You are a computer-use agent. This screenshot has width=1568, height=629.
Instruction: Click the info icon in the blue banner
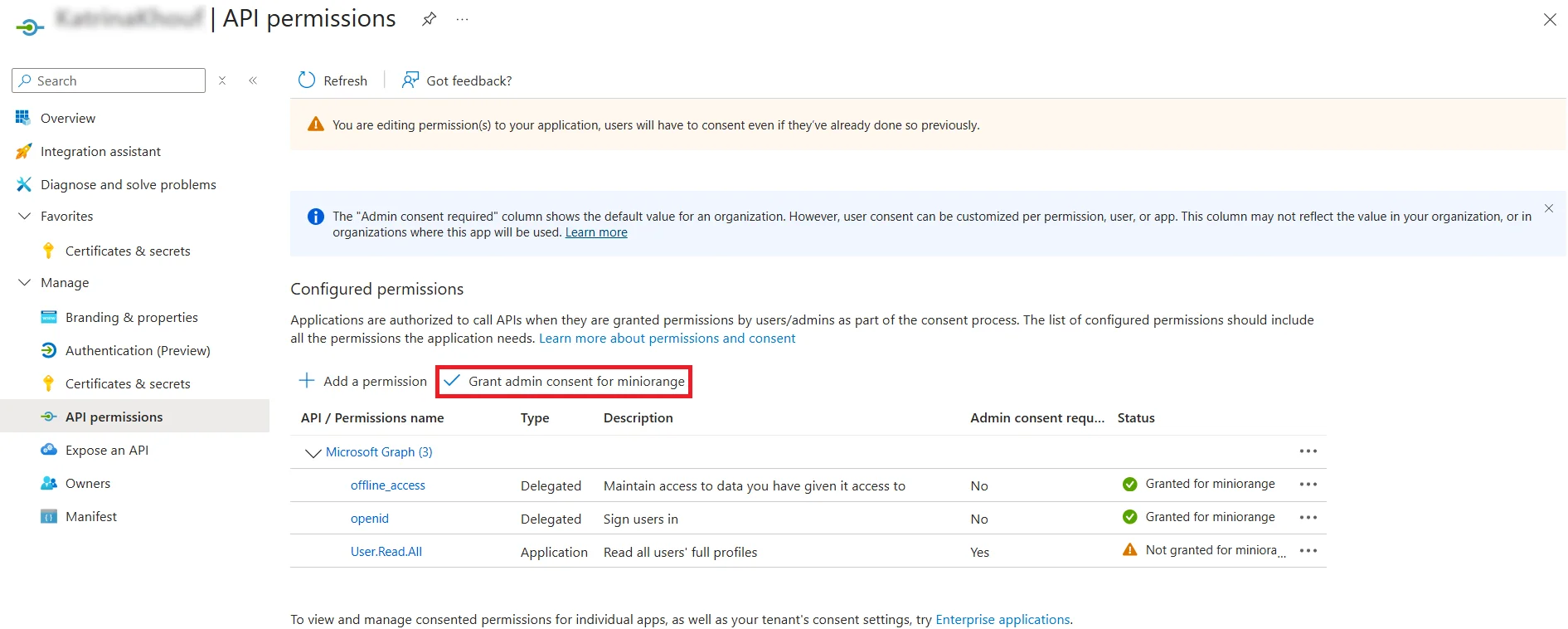pos(316,217)
